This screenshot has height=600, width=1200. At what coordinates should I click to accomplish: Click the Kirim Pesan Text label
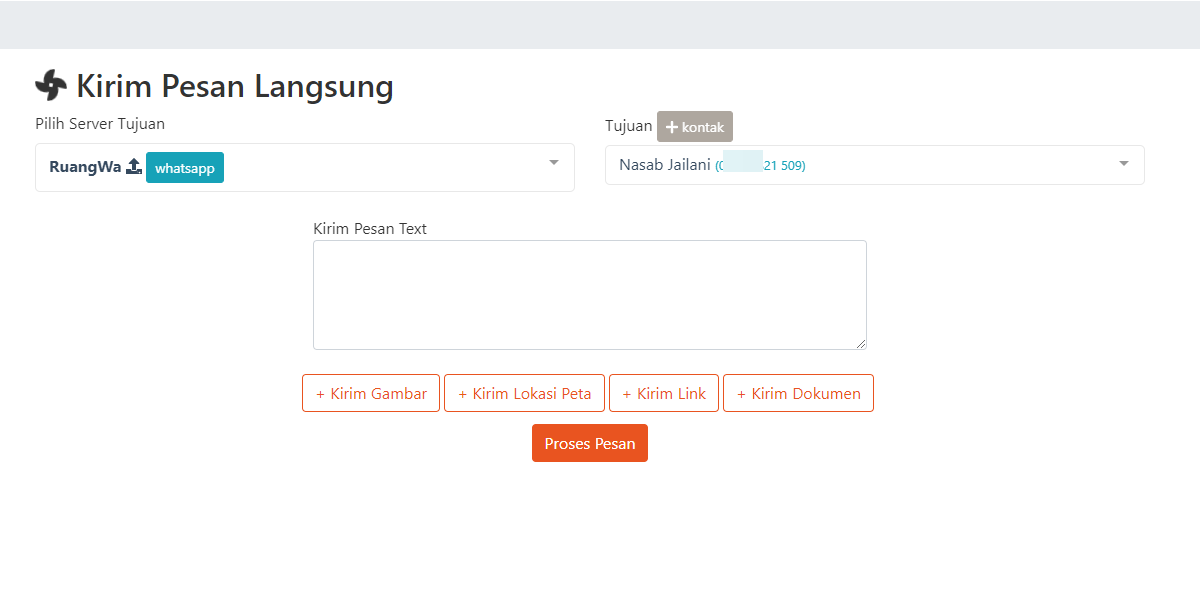click(370, 229)
